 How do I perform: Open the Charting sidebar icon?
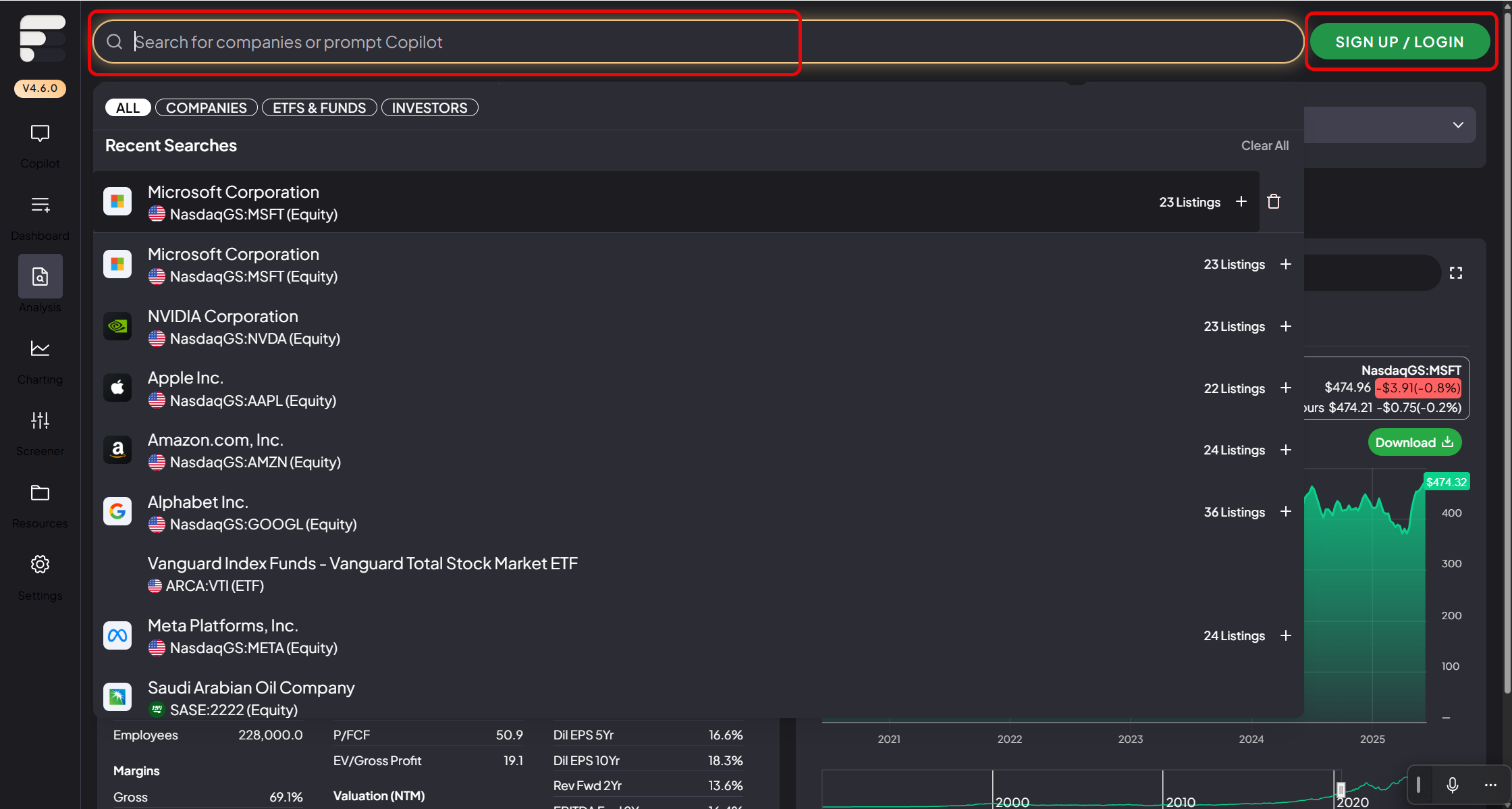tap(40, 348)
